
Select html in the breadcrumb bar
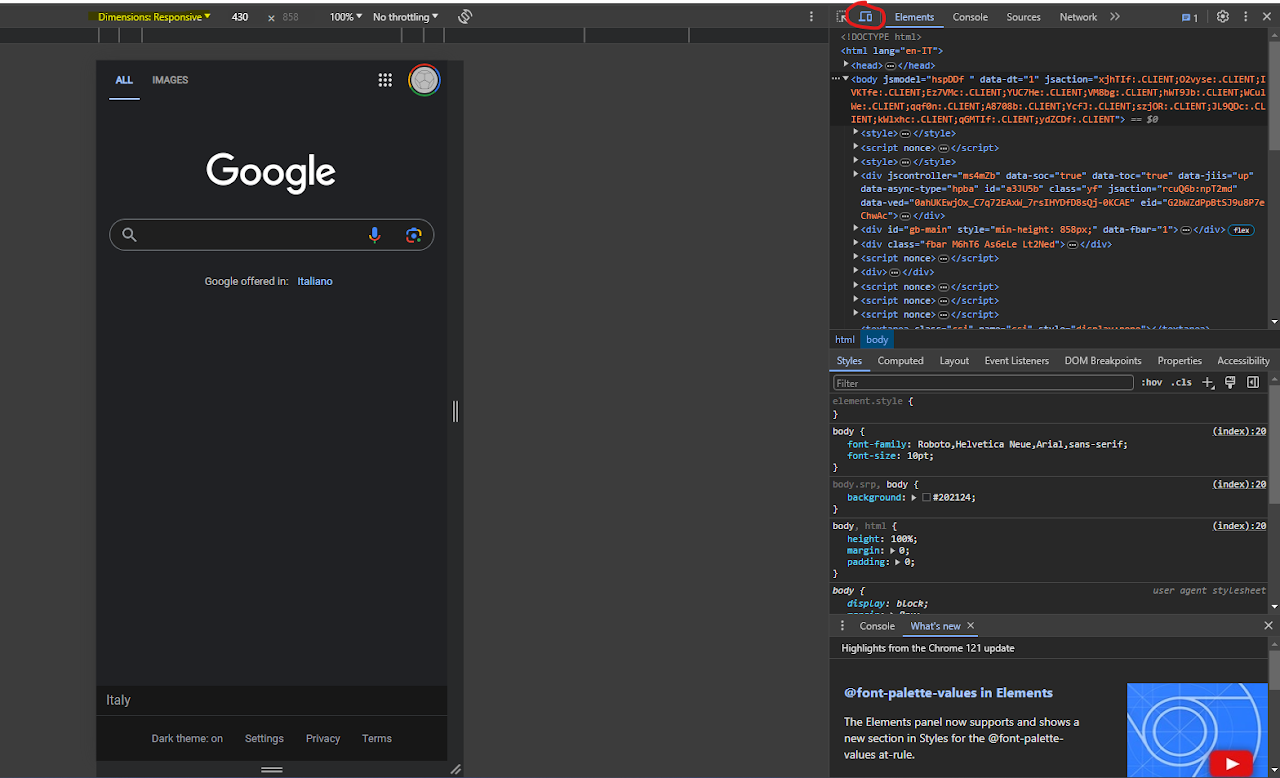click(x=845, y=340)
